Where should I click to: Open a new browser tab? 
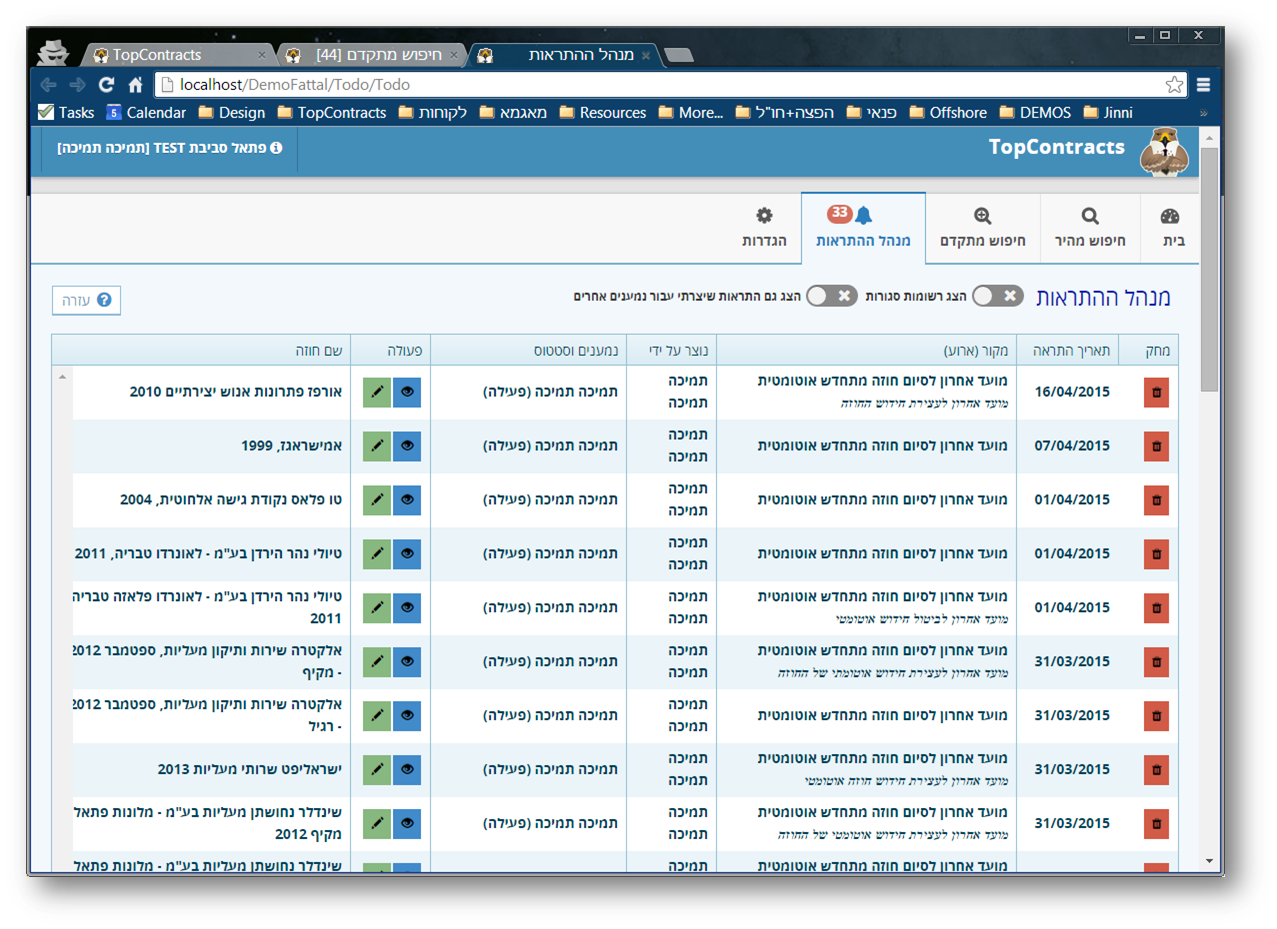[x=679, y=56]
